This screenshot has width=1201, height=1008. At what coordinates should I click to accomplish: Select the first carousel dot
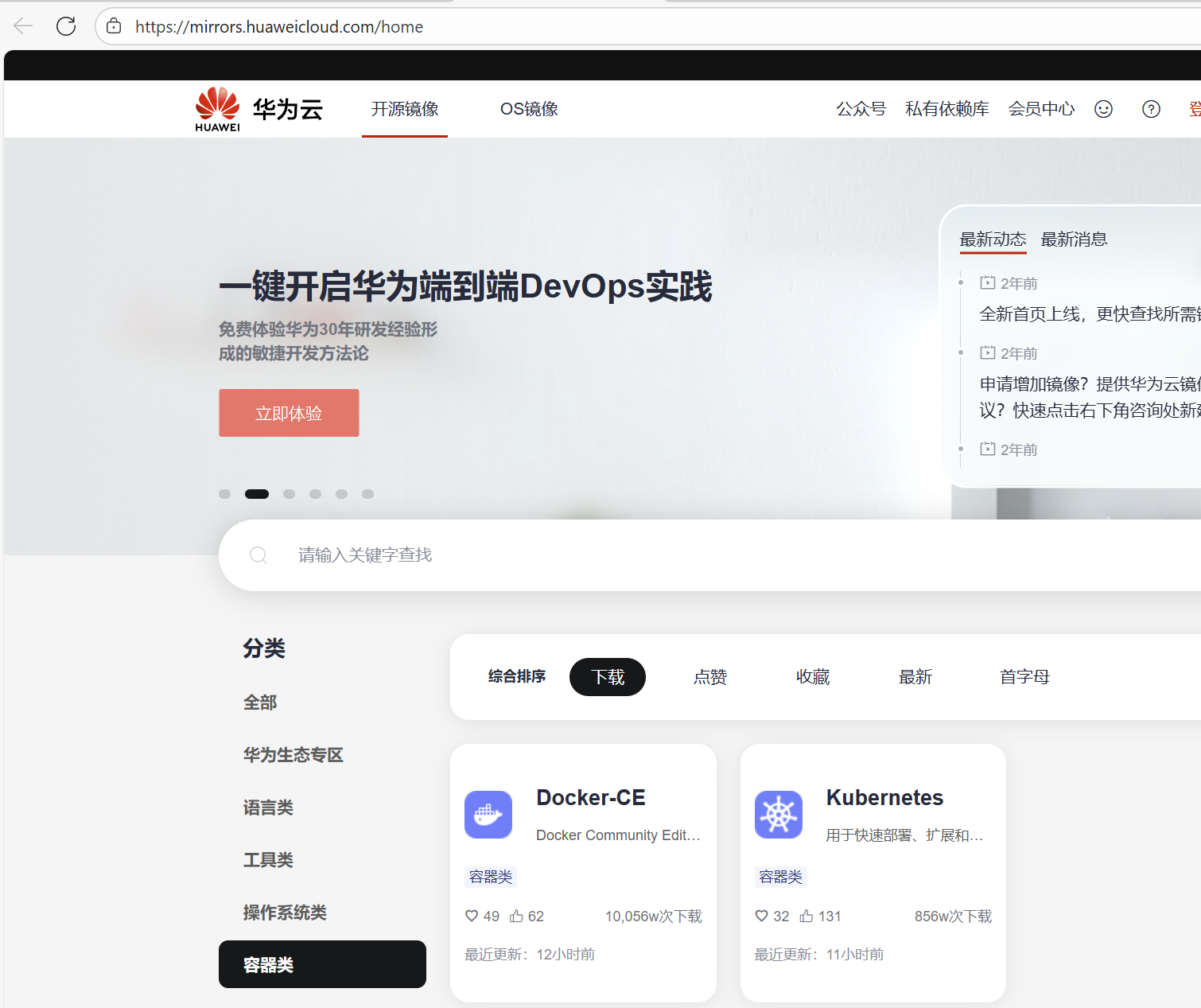(x=225, y=494)
